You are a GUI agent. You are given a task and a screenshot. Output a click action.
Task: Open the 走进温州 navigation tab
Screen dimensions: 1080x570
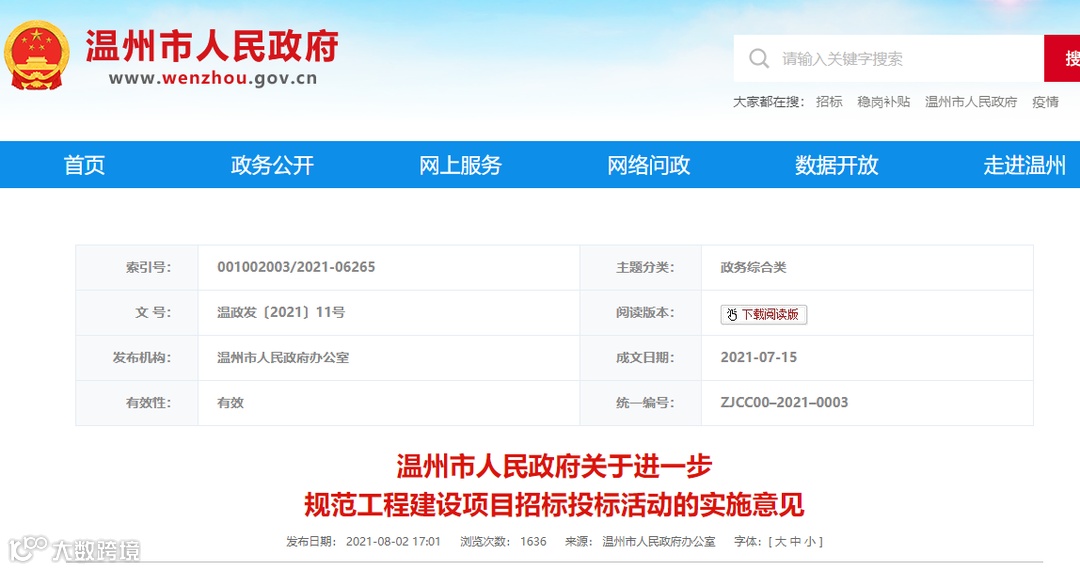pos(1024,165)
